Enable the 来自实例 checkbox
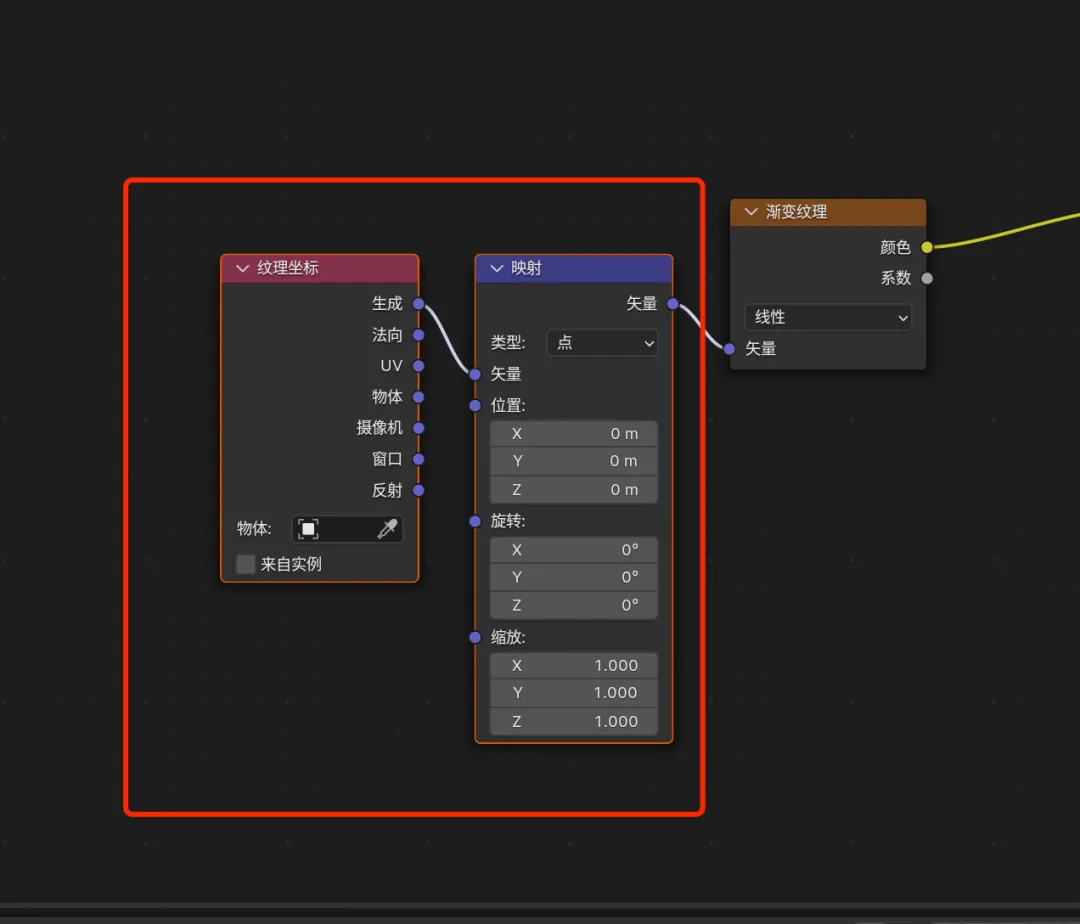This screenshot has height=924, width=1080. [x=246, y=564]
